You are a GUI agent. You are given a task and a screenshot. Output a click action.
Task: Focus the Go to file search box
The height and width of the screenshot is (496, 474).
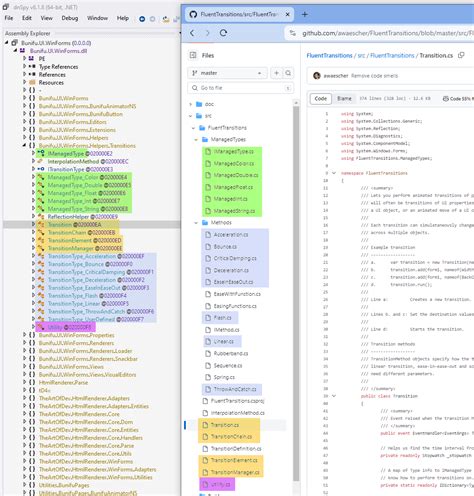(241, 88)
